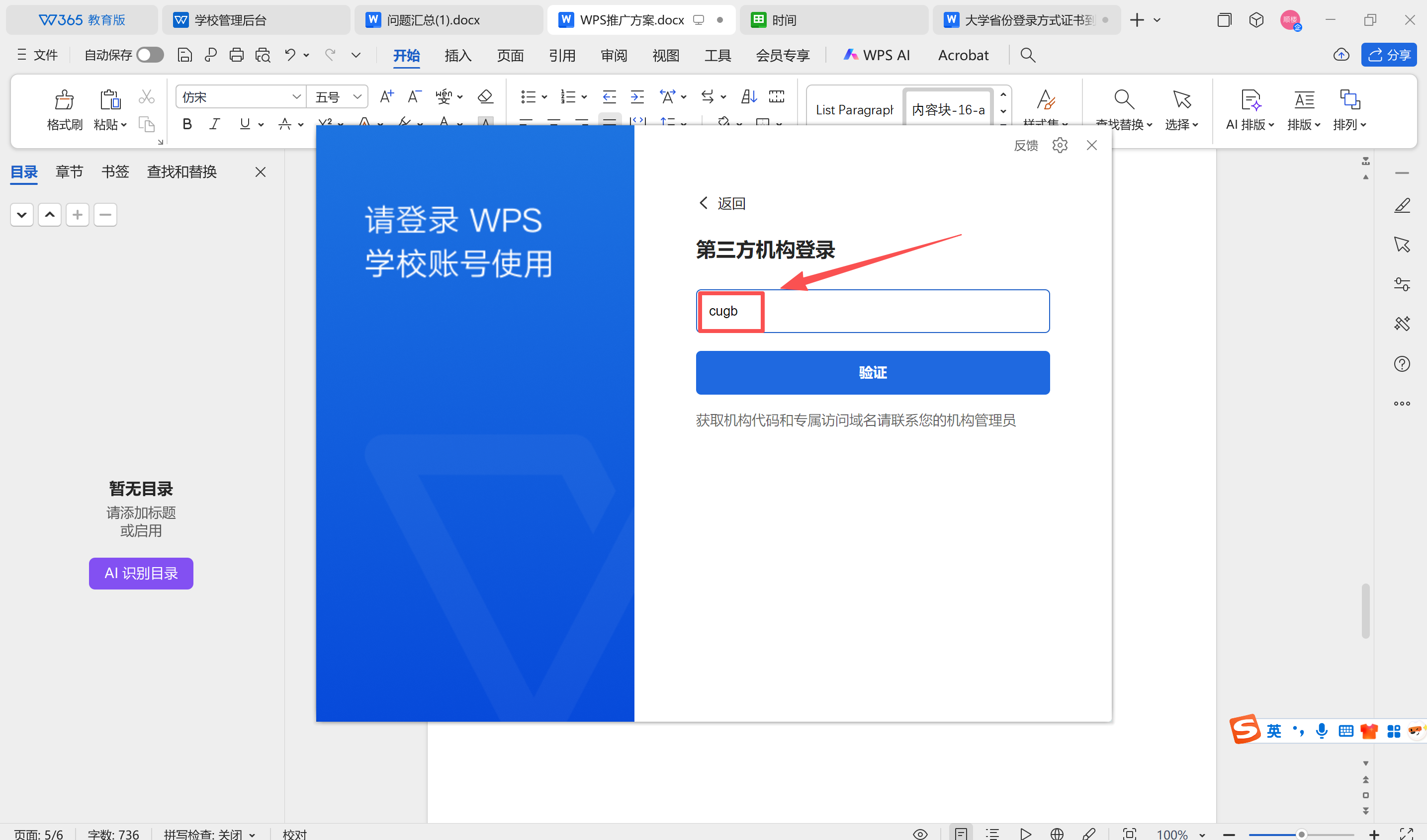Viewport: 1427px width, 840px height.
Task: Open Print Preview icon
Action: pyautogui.click(x=263, y=55)
